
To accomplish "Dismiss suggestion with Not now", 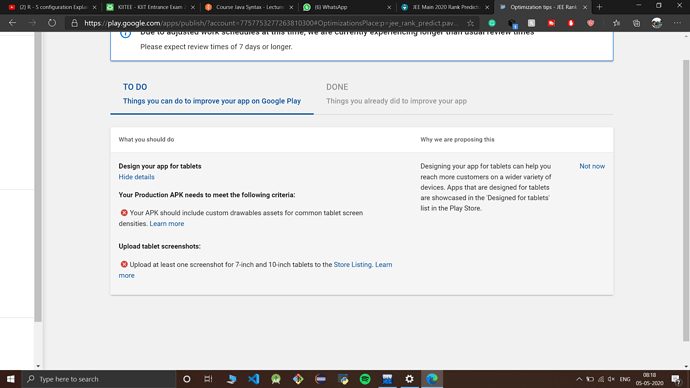I will 592,166.
